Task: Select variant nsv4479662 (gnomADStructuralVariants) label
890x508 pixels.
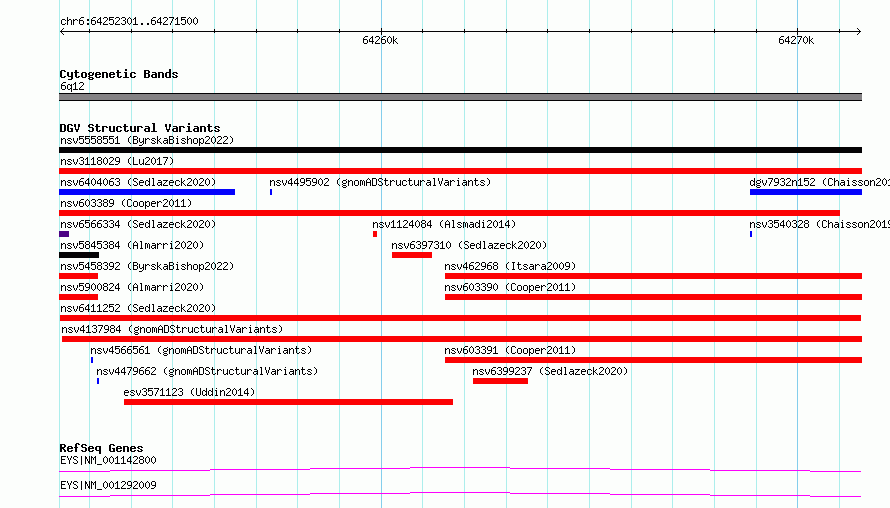Action: point(207,371)
